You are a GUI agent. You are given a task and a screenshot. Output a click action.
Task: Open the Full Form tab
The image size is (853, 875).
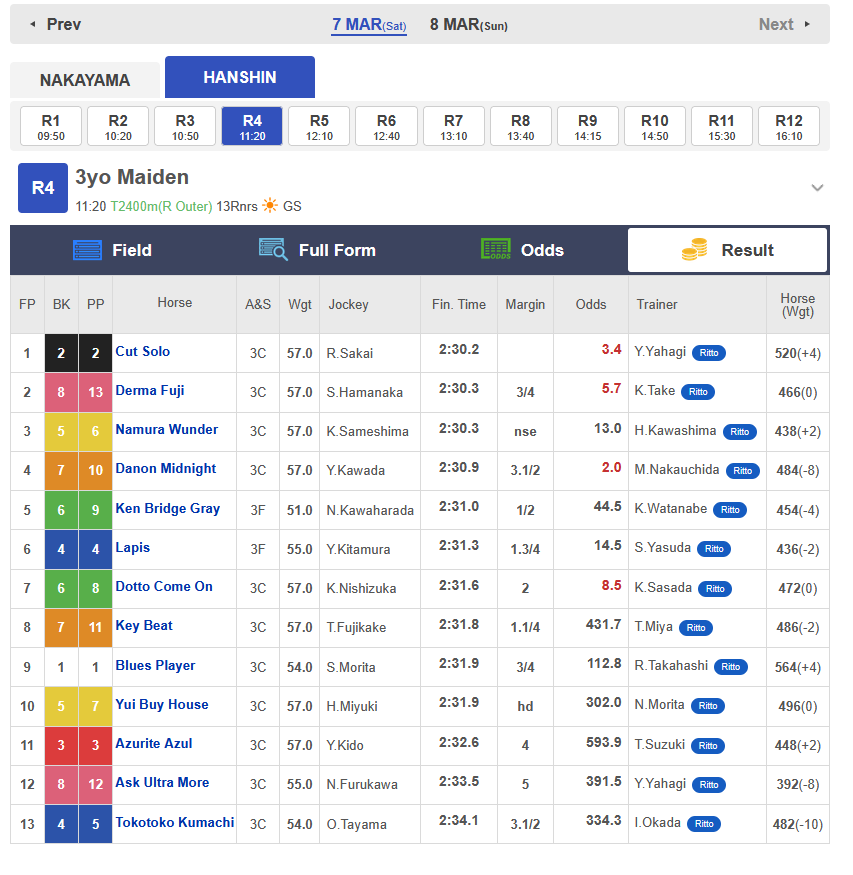[x=317, y=250]
